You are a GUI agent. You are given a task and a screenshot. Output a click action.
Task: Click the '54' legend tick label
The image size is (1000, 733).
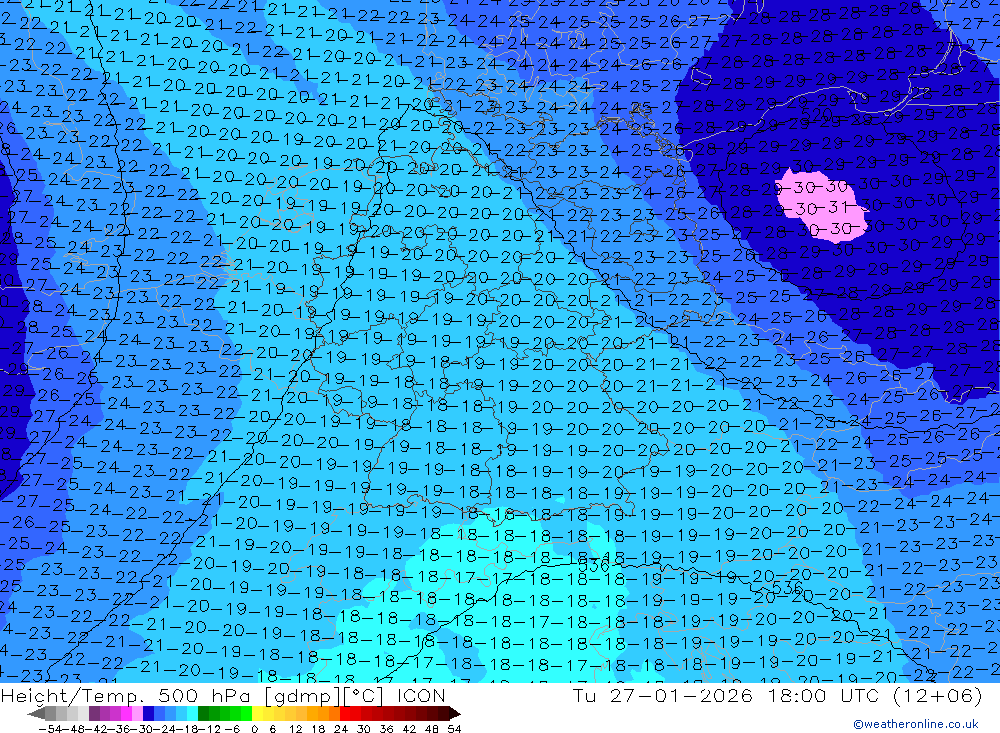454,729
